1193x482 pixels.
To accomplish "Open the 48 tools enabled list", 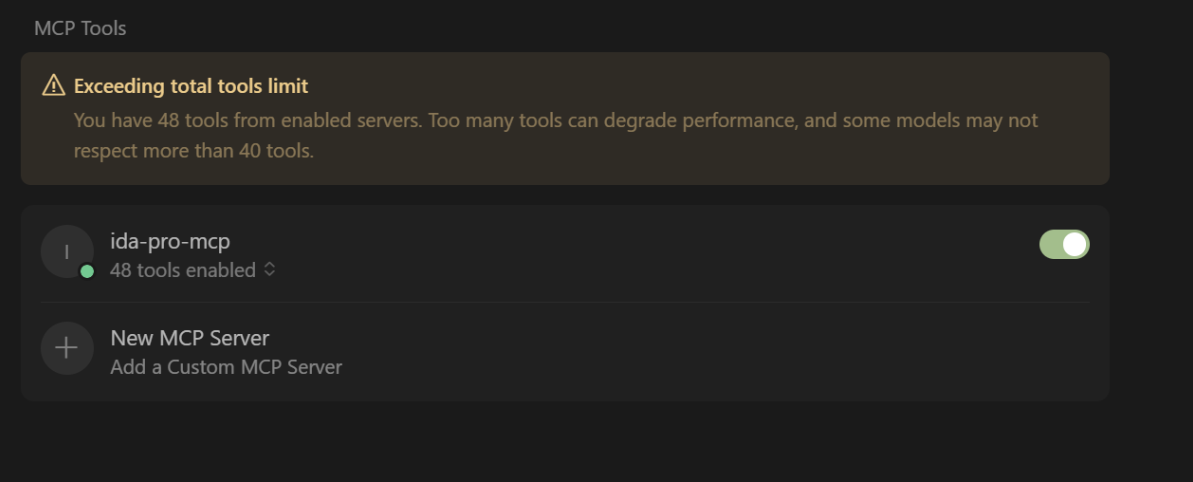I will point(183,270).
